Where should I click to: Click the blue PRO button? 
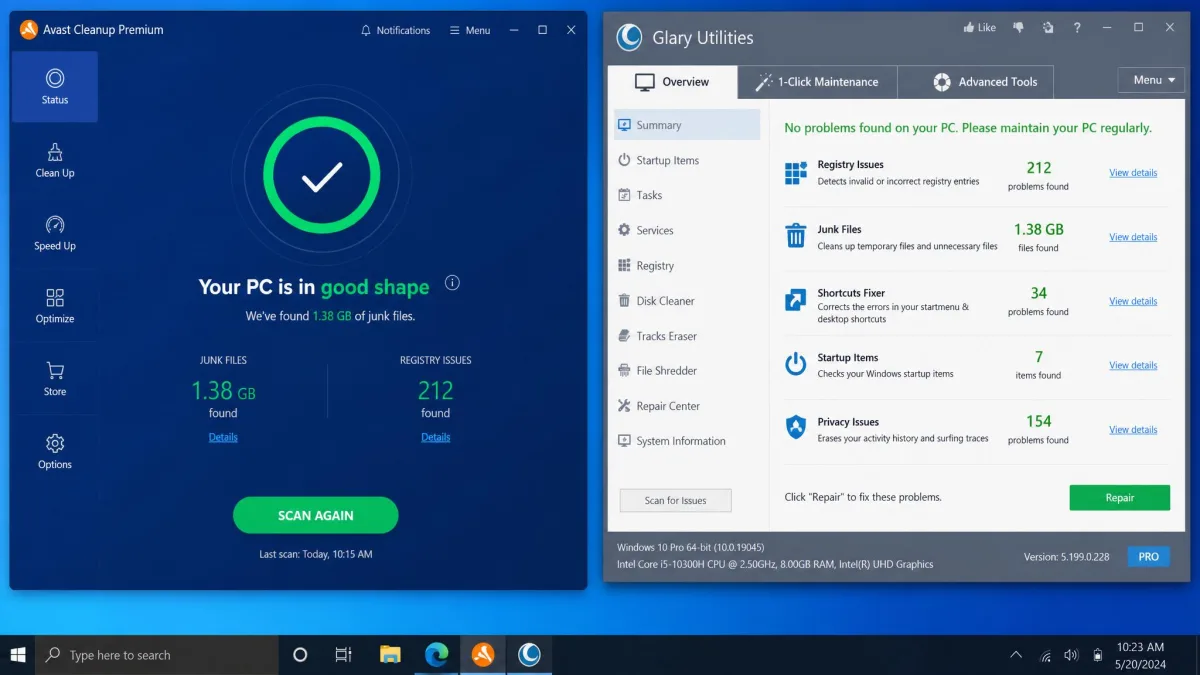point(1148,557)
